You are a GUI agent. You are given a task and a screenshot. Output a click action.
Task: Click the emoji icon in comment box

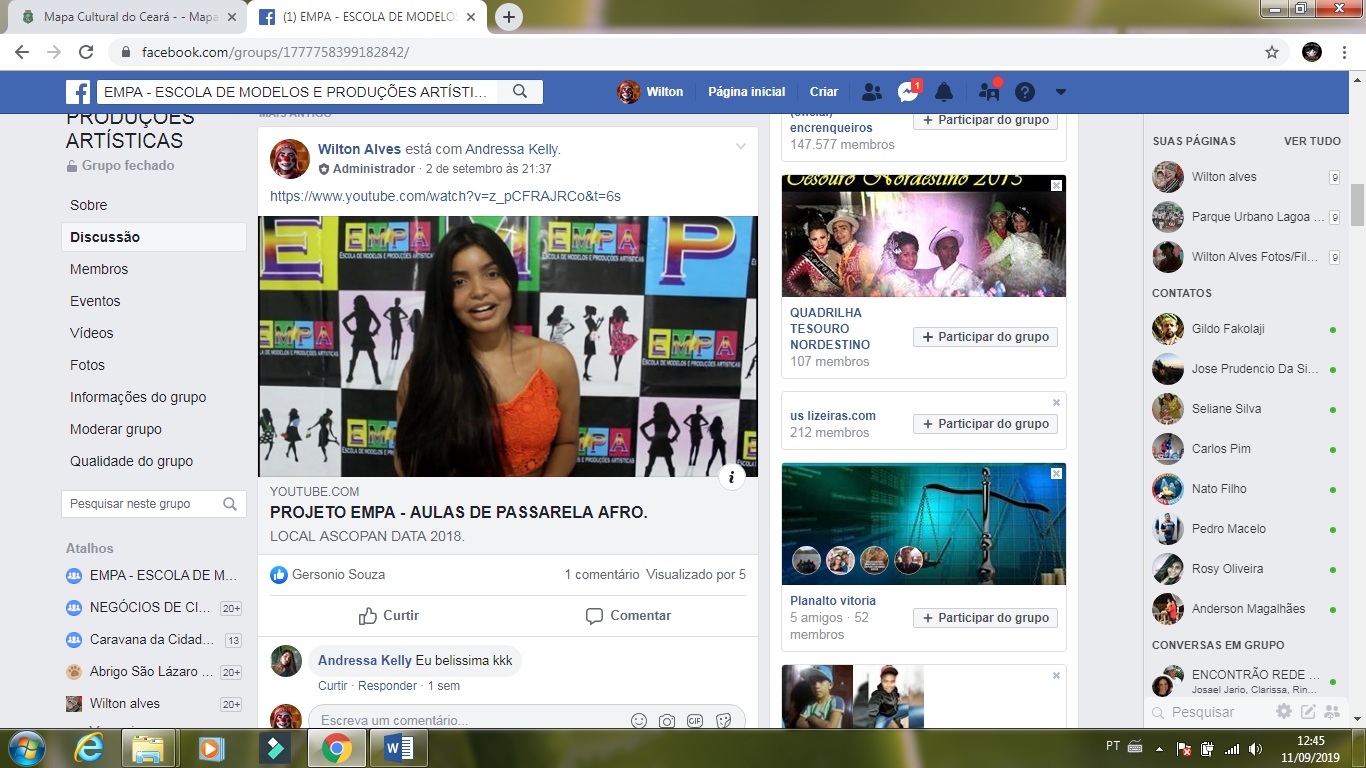tap(639, 720)
